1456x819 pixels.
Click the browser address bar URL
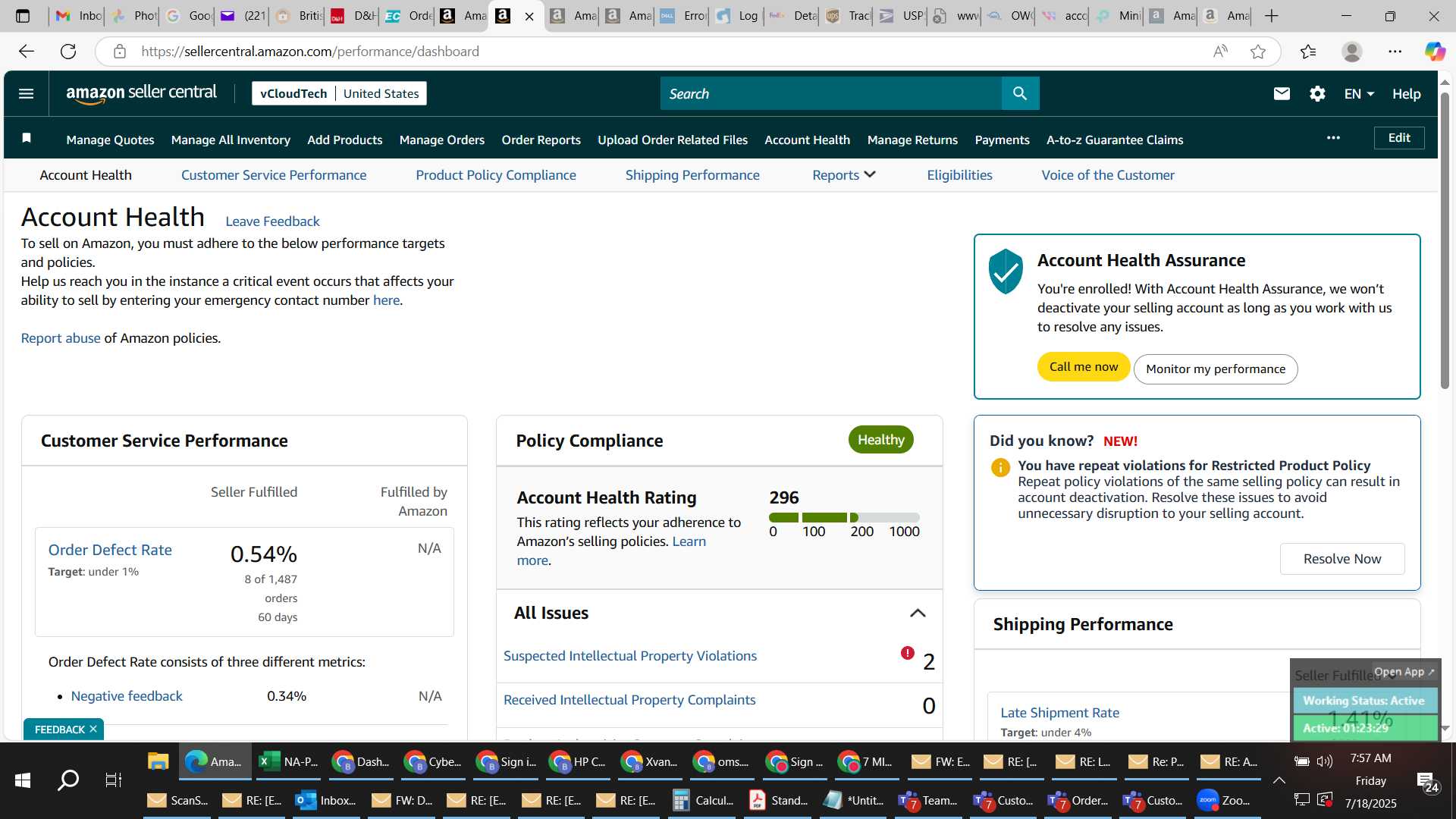pos(310,51)
